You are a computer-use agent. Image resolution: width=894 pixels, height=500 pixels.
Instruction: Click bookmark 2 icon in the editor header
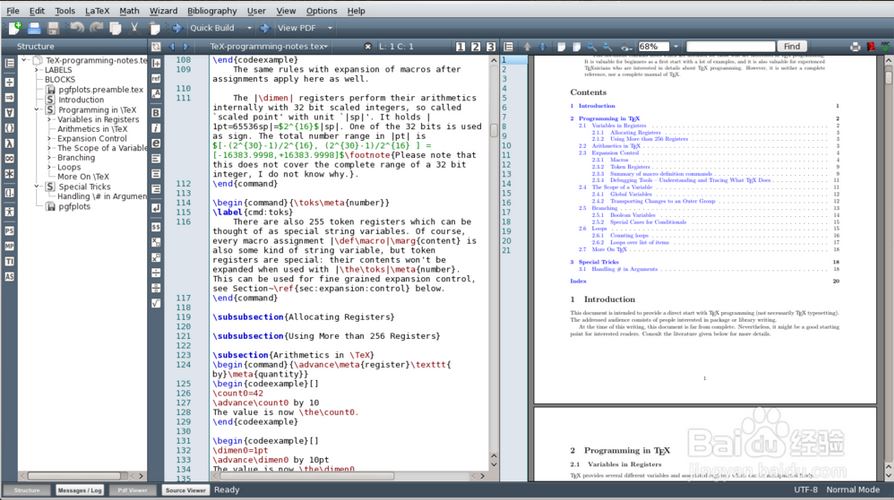[475, 47]
